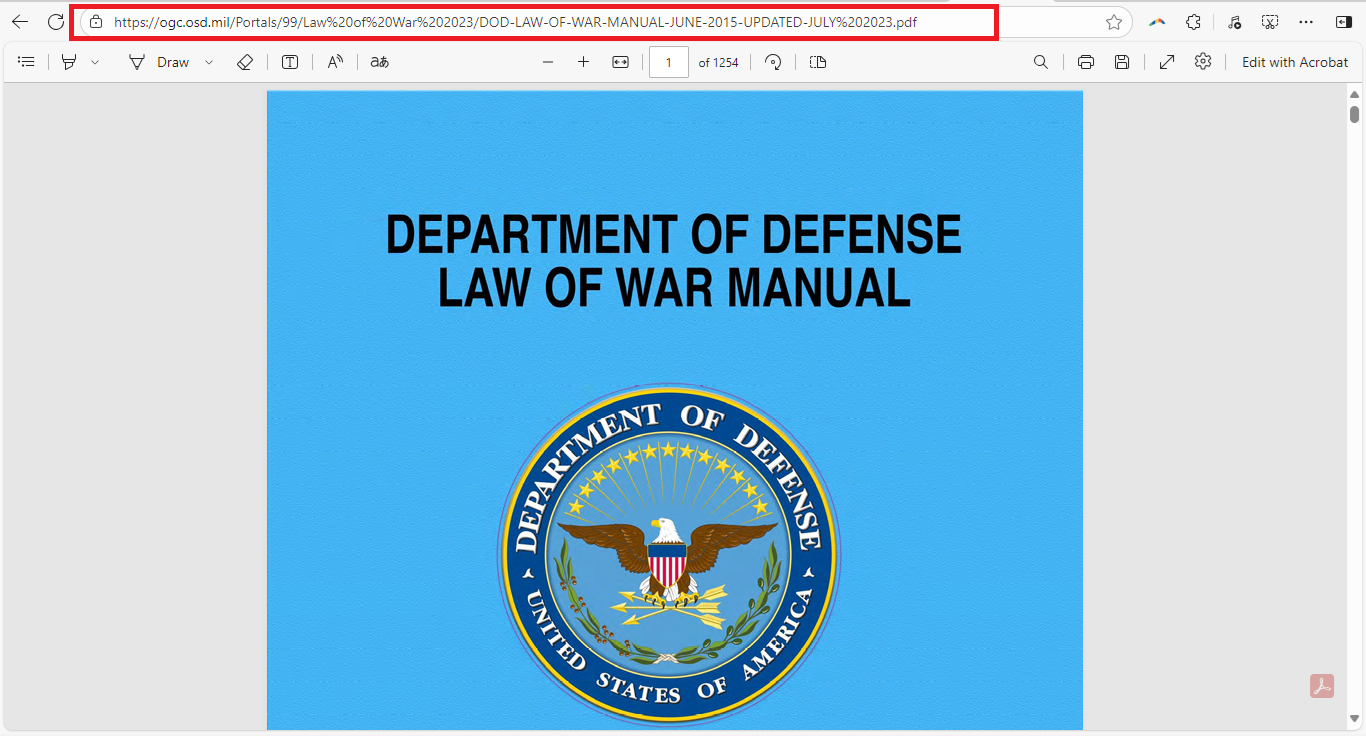Open the Page view options

coord(818,62)
